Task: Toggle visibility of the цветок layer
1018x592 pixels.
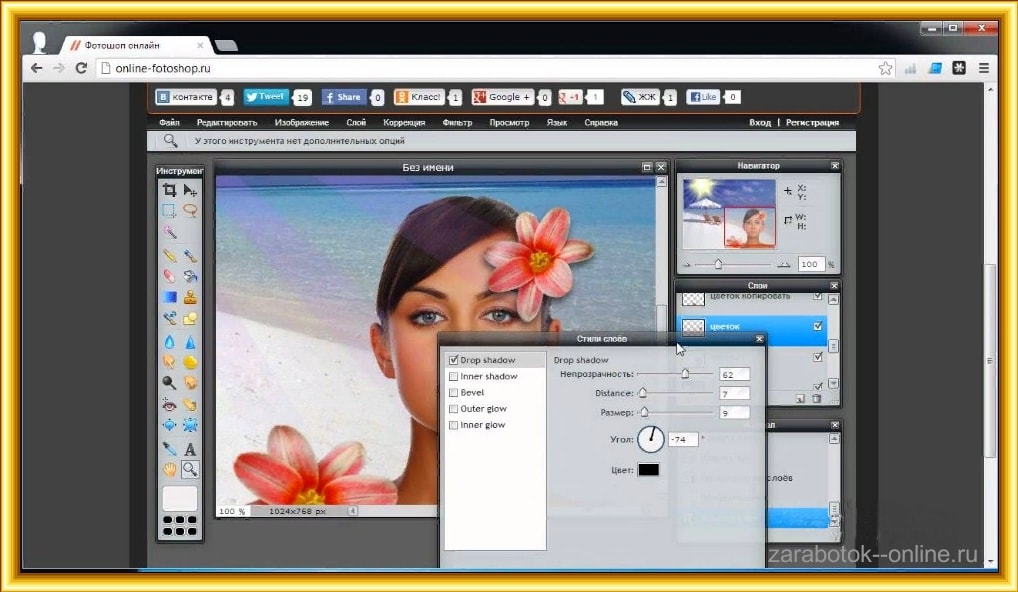Action: 818,326
